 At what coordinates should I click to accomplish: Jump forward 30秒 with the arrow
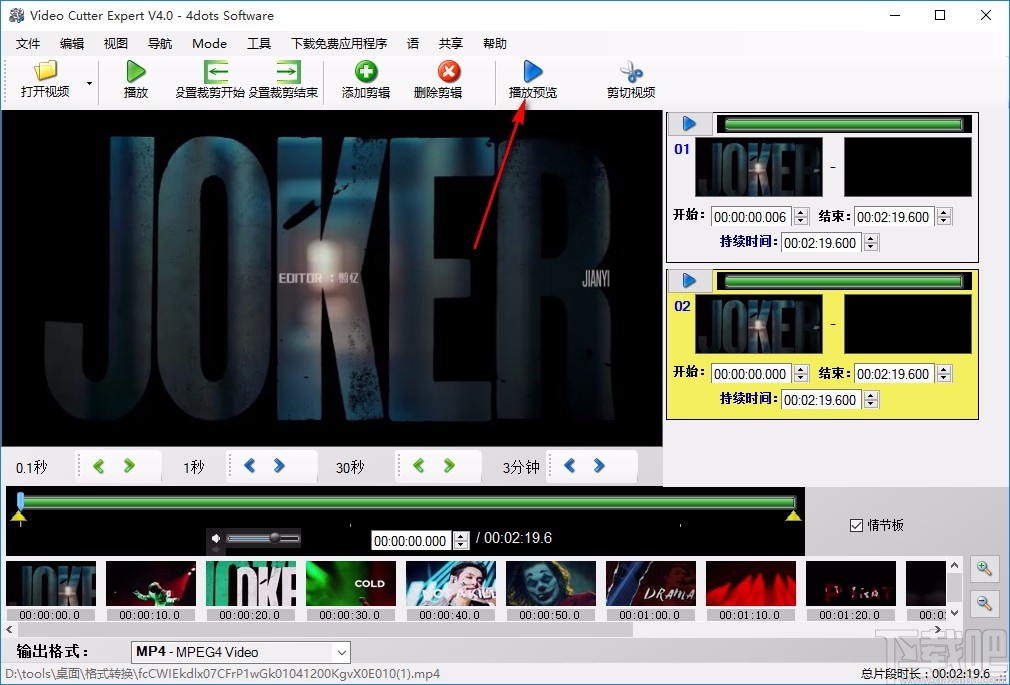pyautogui.click(x=449, y=466)
